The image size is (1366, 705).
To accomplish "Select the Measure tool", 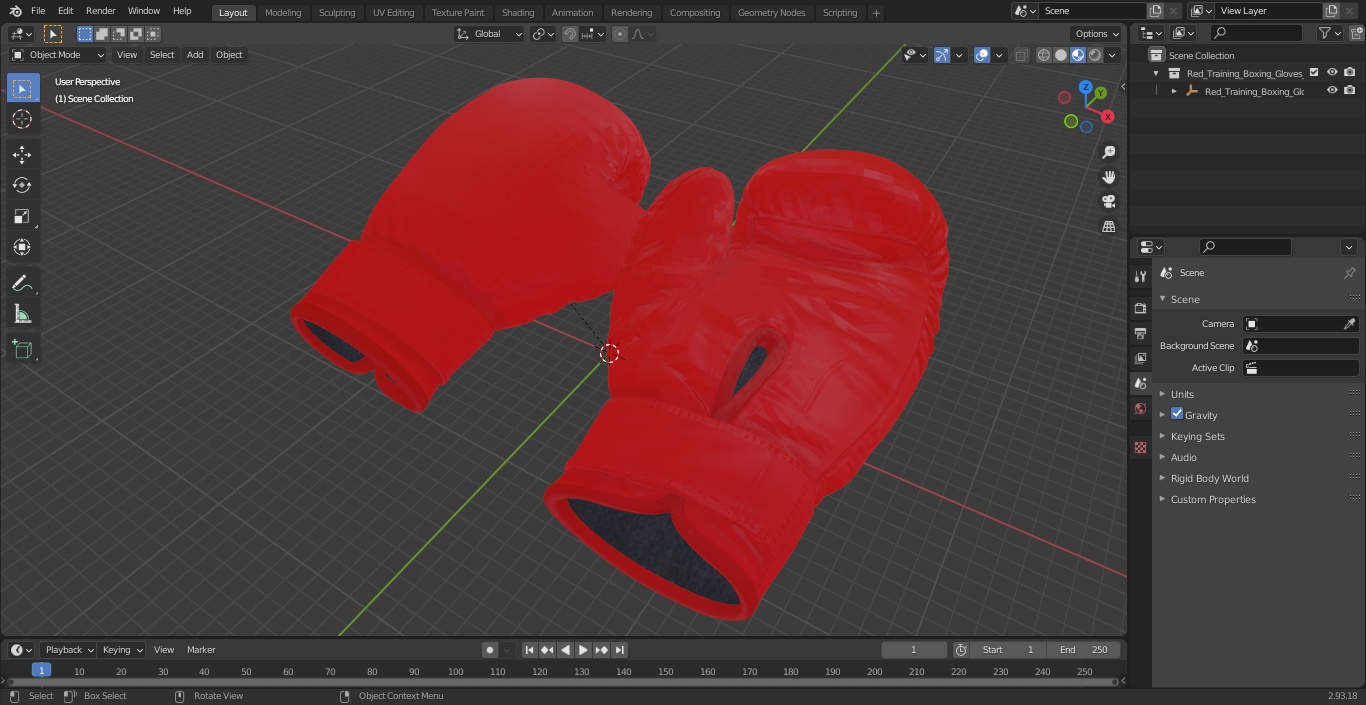I will 22,315.
